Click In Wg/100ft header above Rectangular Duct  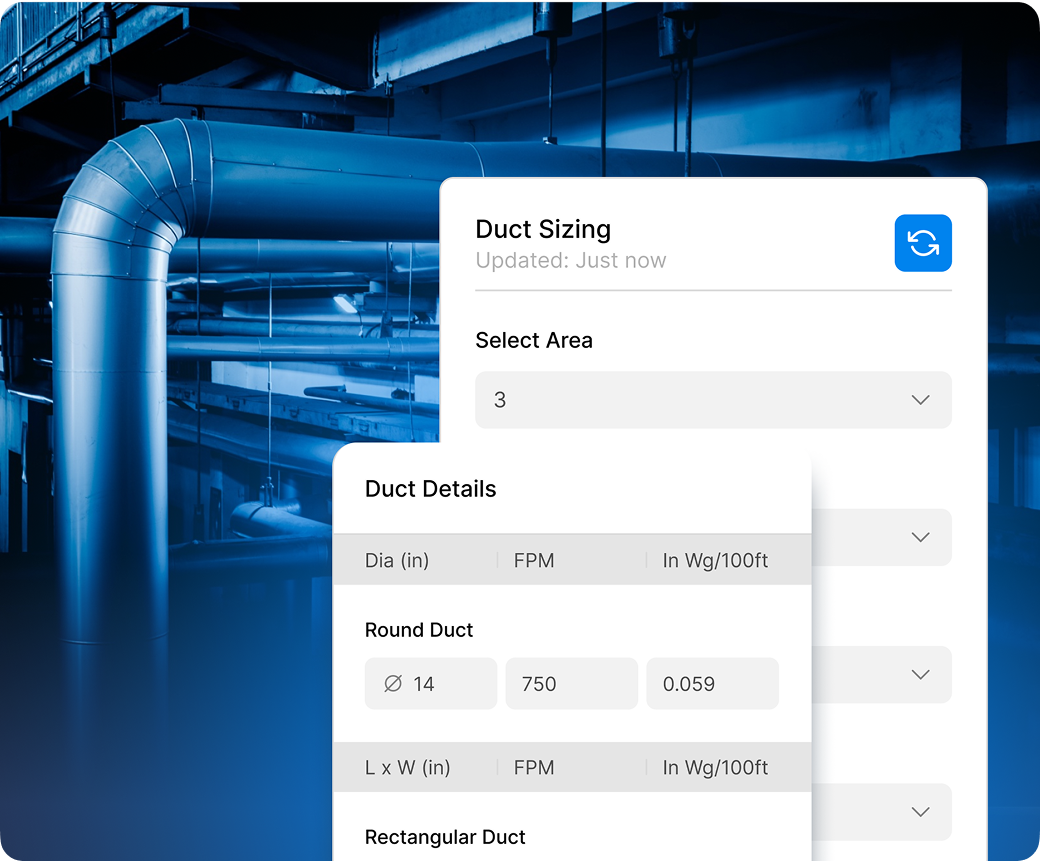tap(715, 768)
